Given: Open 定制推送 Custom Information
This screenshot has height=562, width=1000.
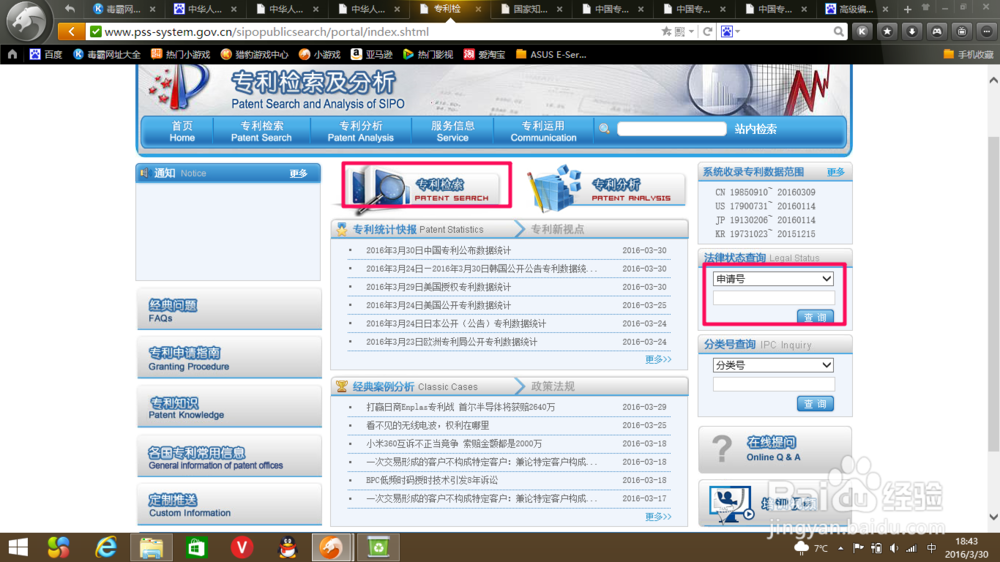Looking at the screenshot, I should (x=229, y=505).
